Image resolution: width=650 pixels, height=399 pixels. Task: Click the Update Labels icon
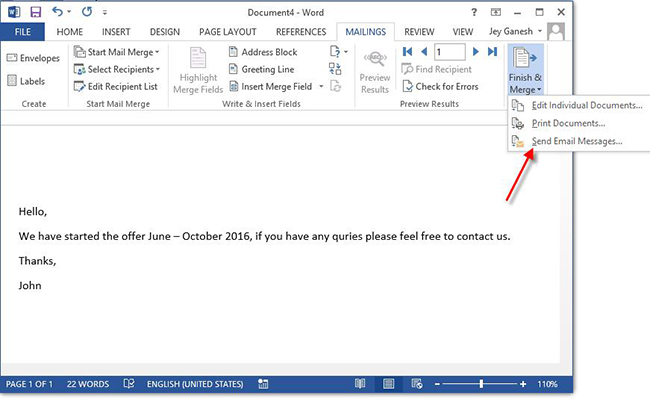(335, 87)
